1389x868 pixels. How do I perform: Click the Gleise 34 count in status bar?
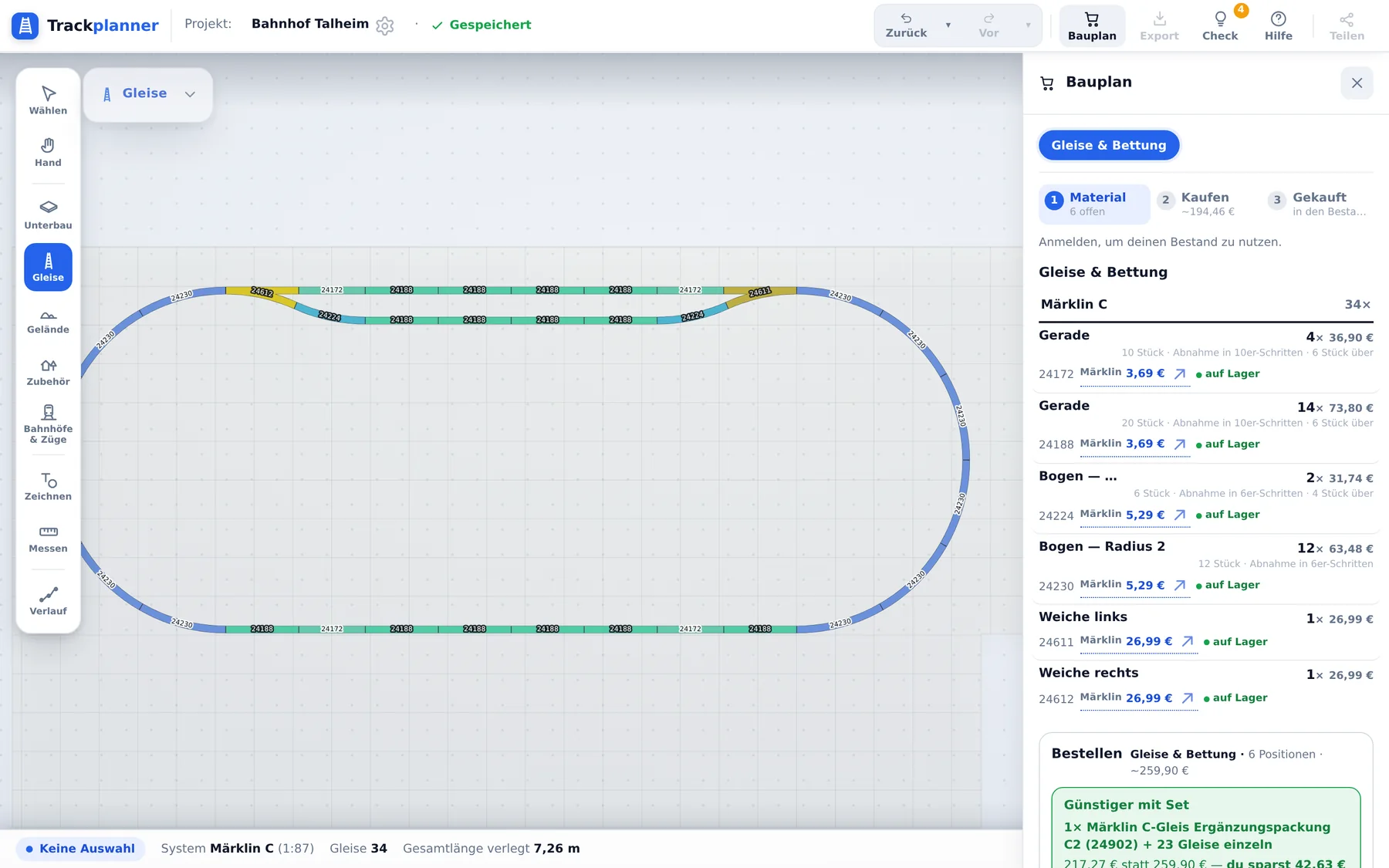358,849
